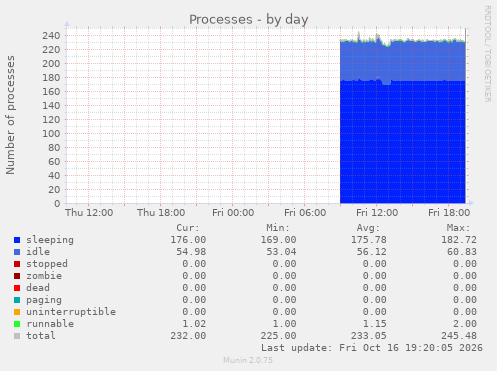Screen dimensions: 497x371
Task: Select the 'stopped' legend label
Action: [47, 264]
